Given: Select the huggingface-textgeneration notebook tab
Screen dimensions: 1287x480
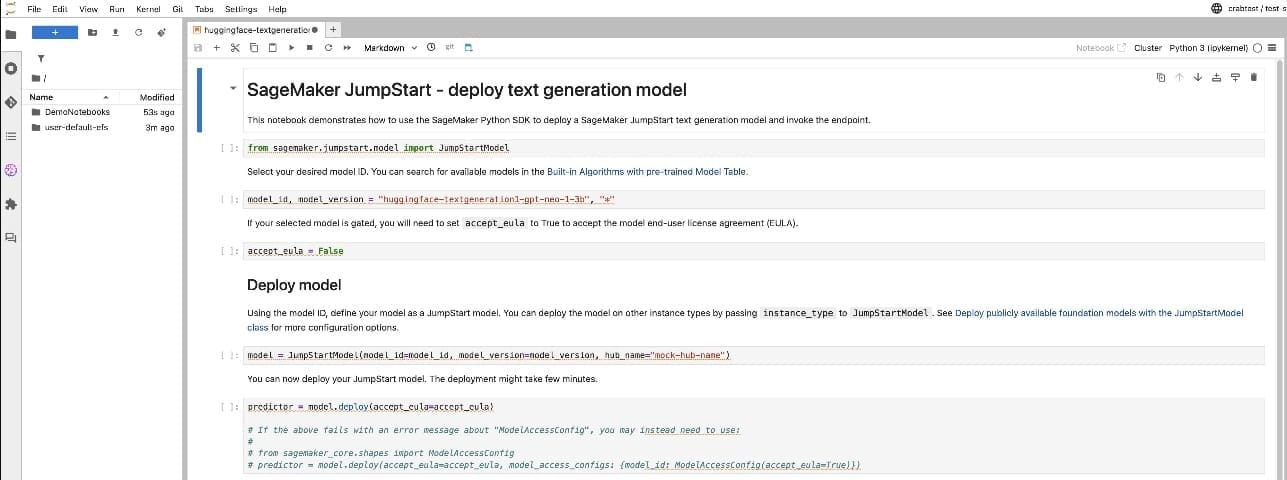Looking at the screenshot, I should point(250,30).
